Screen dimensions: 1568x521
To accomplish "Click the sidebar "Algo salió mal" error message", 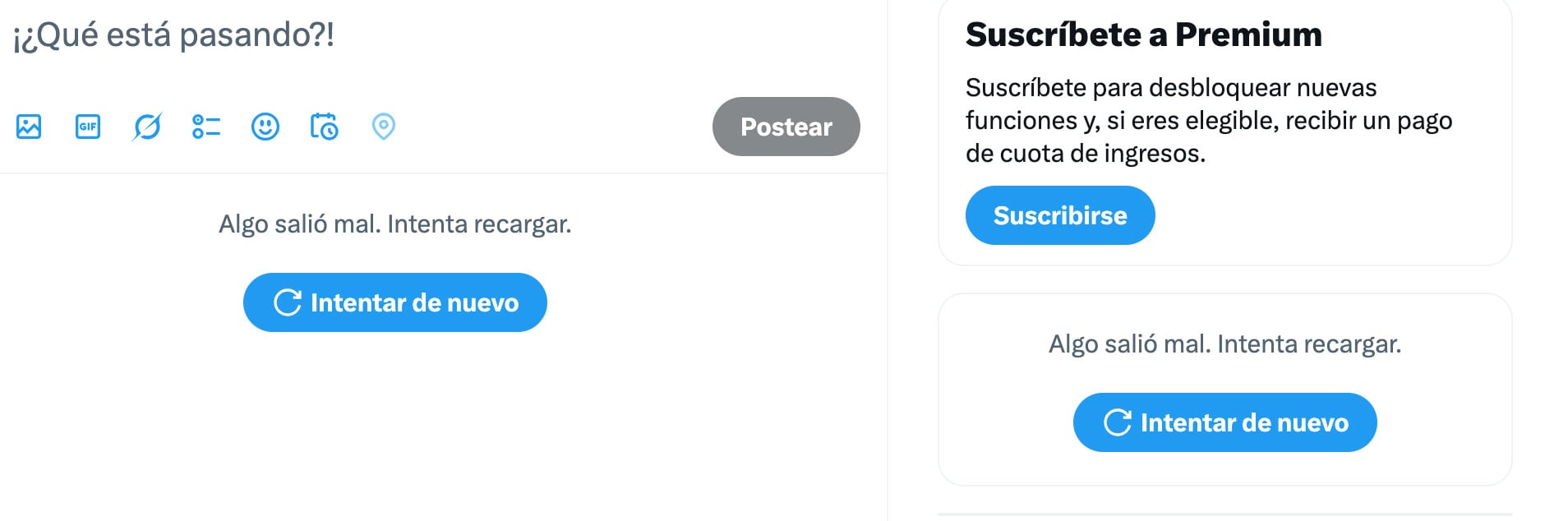I will pos(1224,343).
